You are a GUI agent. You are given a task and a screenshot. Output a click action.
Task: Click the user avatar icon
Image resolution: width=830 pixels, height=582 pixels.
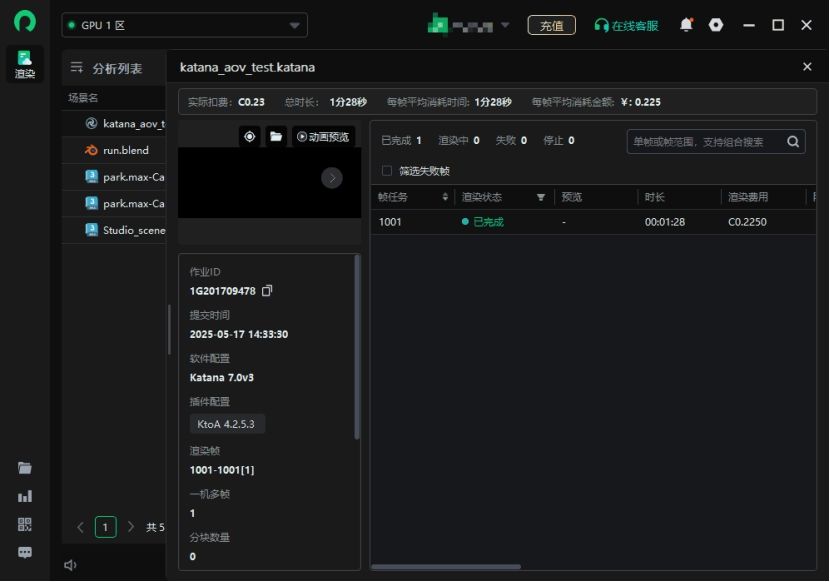pos(437,24)
